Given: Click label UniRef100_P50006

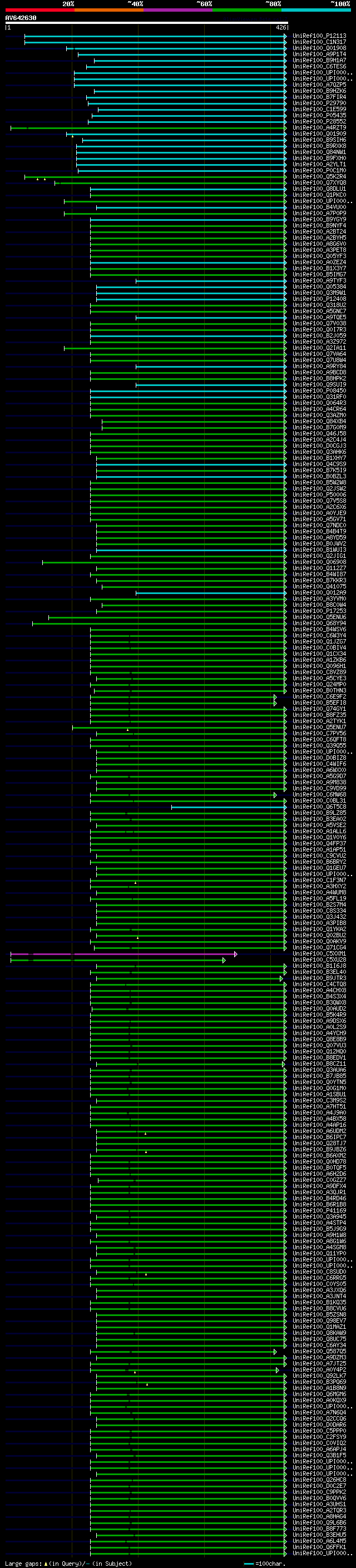Looking at the screenshot, I should tap(319, 495).
